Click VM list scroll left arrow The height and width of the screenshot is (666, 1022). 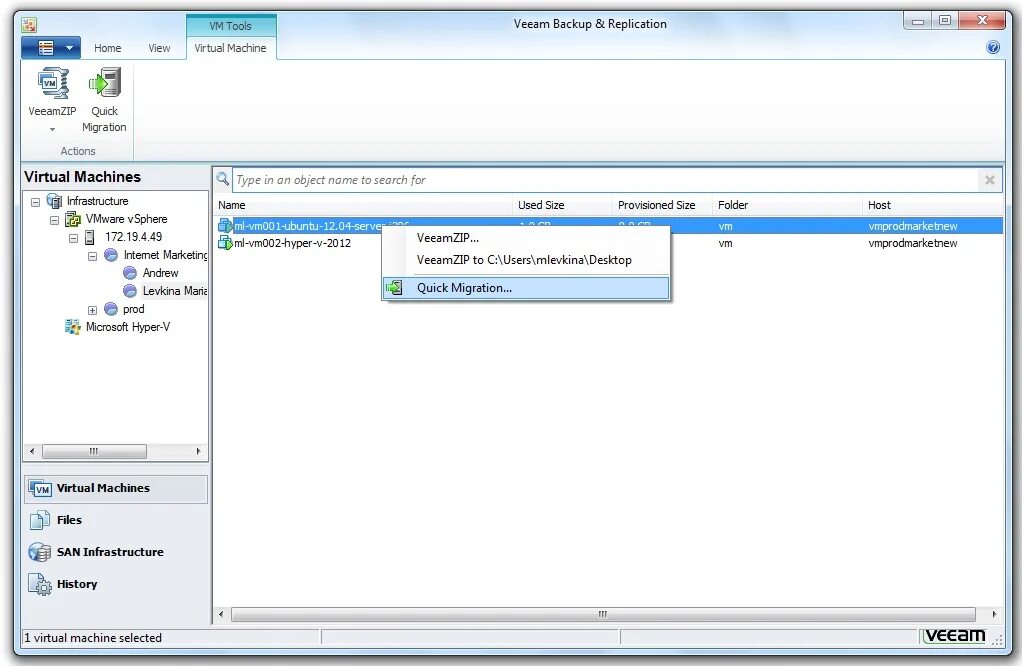pyautogui.click(x=221, y=614)
